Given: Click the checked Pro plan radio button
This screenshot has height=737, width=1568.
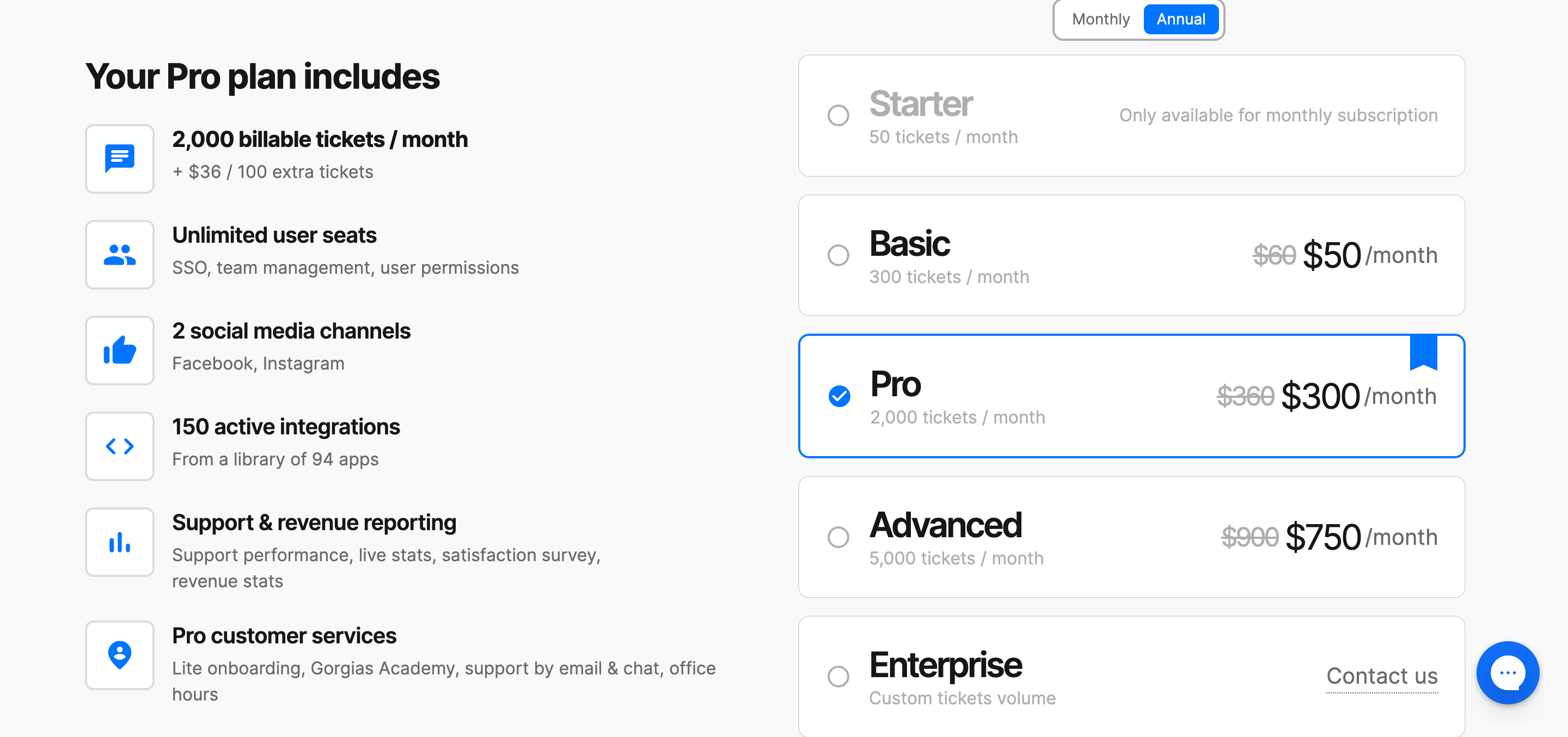Looking at the screenshot, I should point(840,396).
